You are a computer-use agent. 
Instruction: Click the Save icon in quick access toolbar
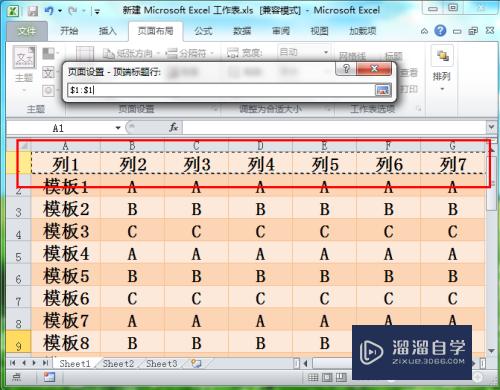point(33,11)
